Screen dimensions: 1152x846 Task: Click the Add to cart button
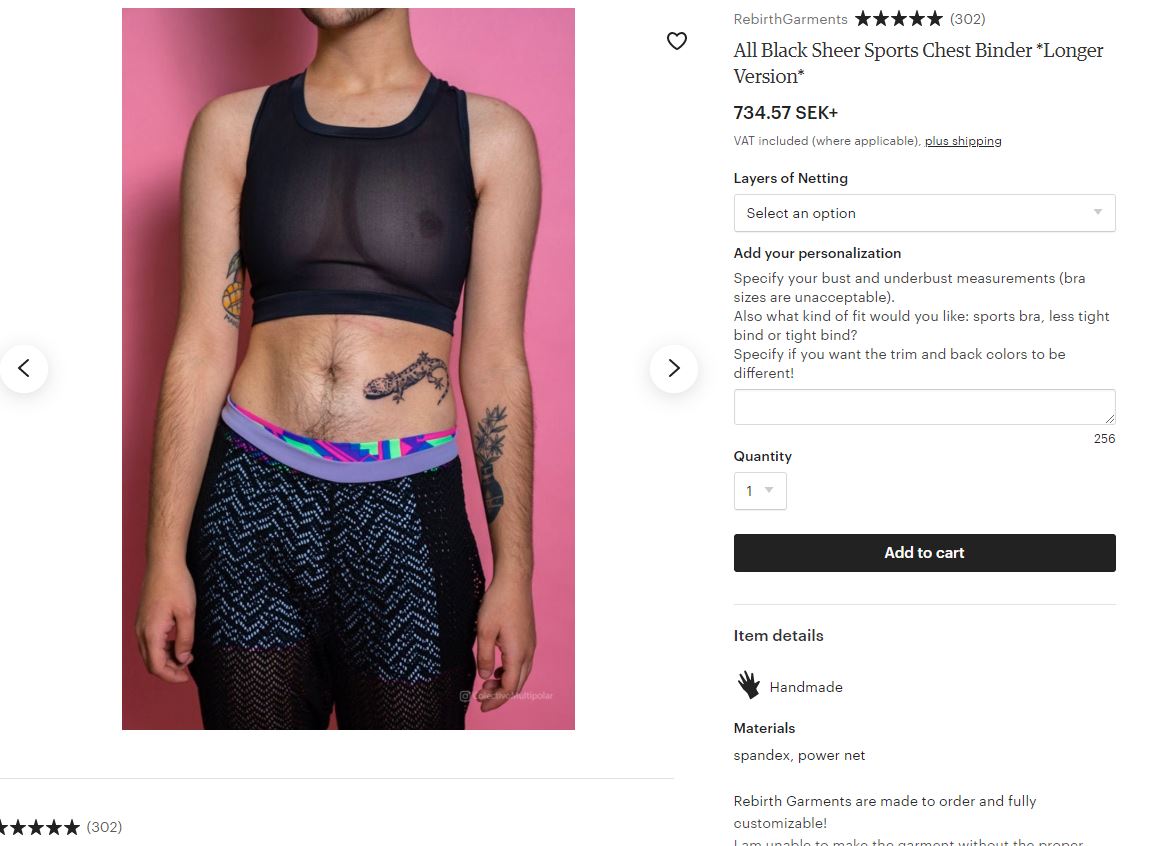[924, 553]
